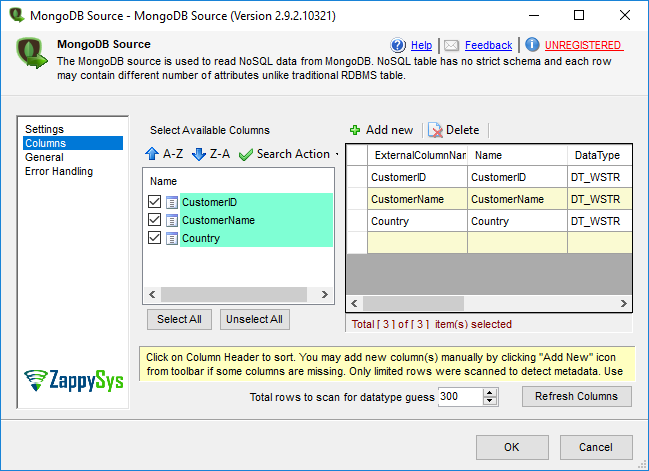Click the green checkmark Search Action icon

tap(246, 155)
